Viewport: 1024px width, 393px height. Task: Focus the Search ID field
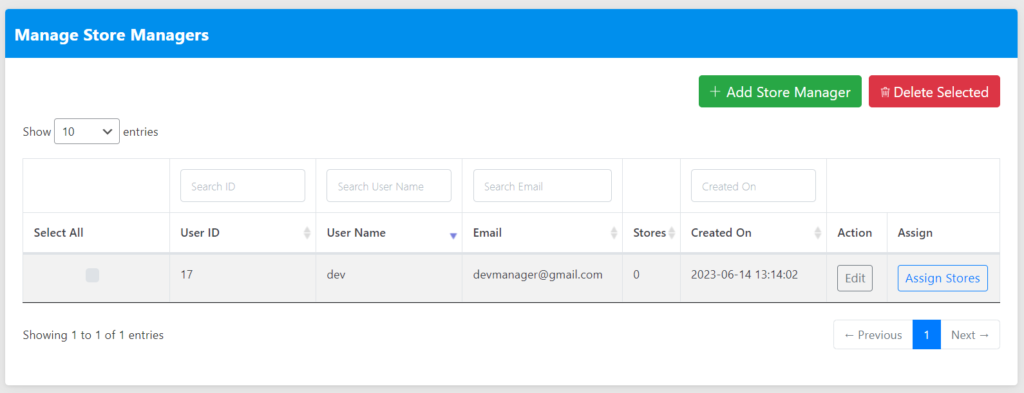coord(242,186)
